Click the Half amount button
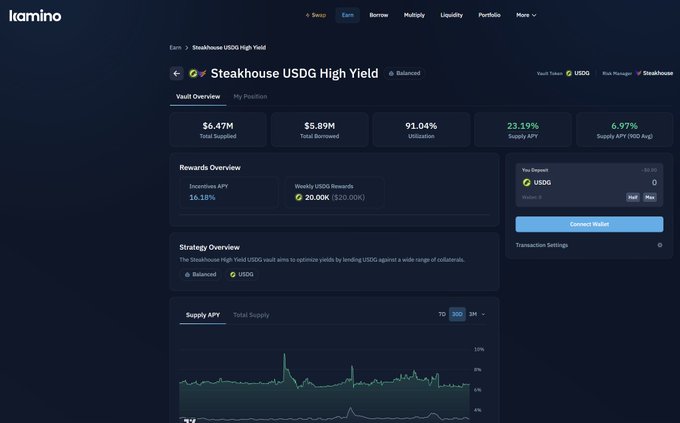Viewport: 680px width, 423px height. coord(633,197)
